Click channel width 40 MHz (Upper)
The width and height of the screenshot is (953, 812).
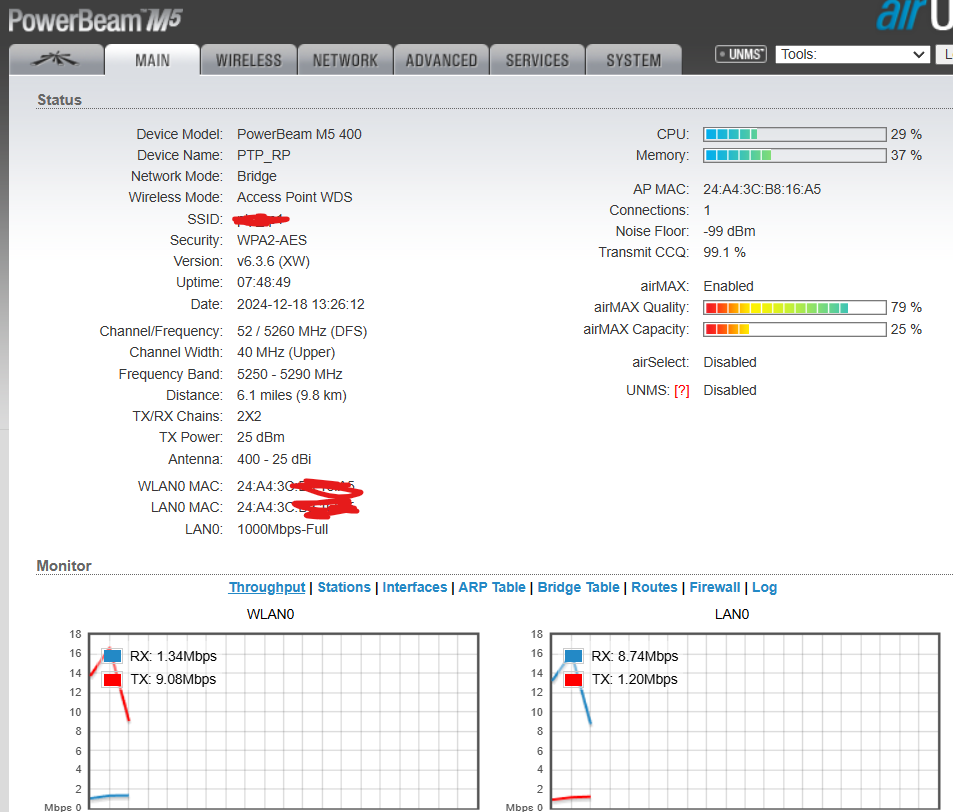pos(286,353)
